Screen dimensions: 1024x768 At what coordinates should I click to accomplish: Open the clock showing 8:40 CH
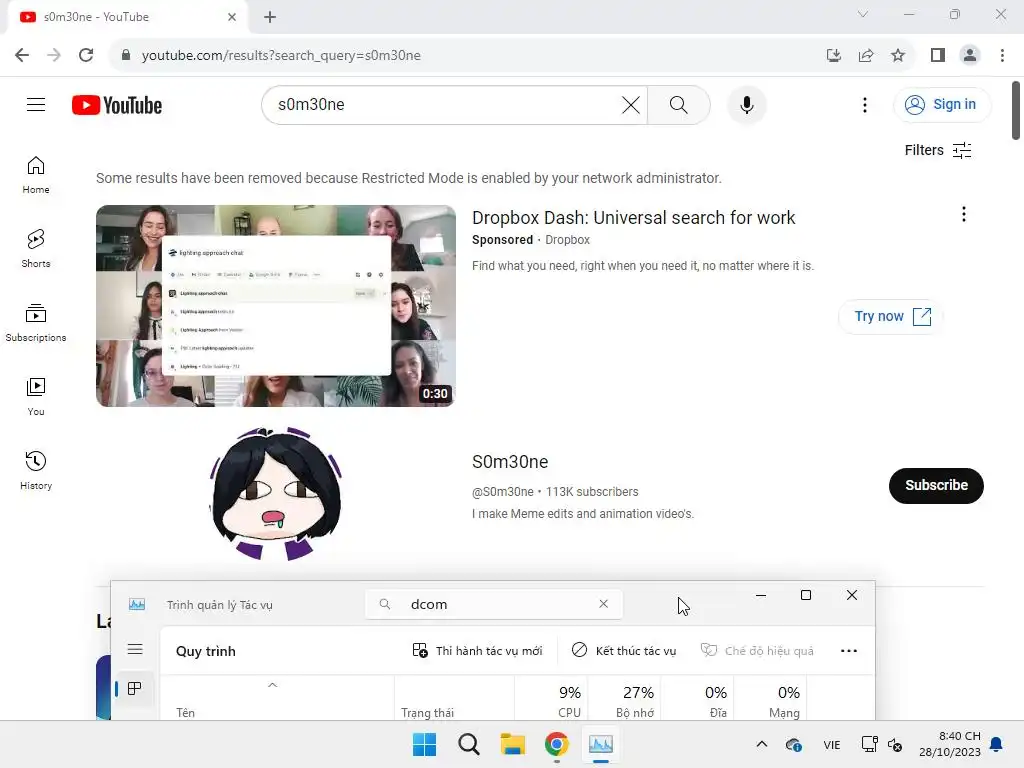(950, 744)
